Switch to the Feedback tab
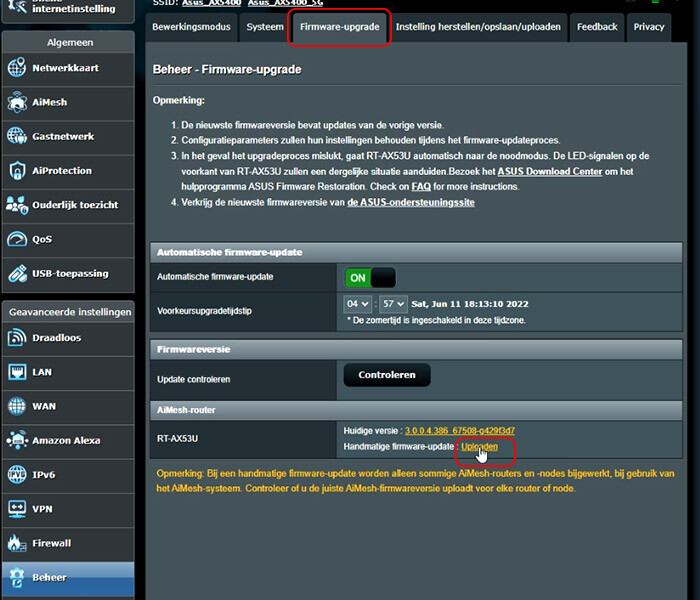This screenshot has width=700, height=600. pyautogui.click(x=597, y=27)
